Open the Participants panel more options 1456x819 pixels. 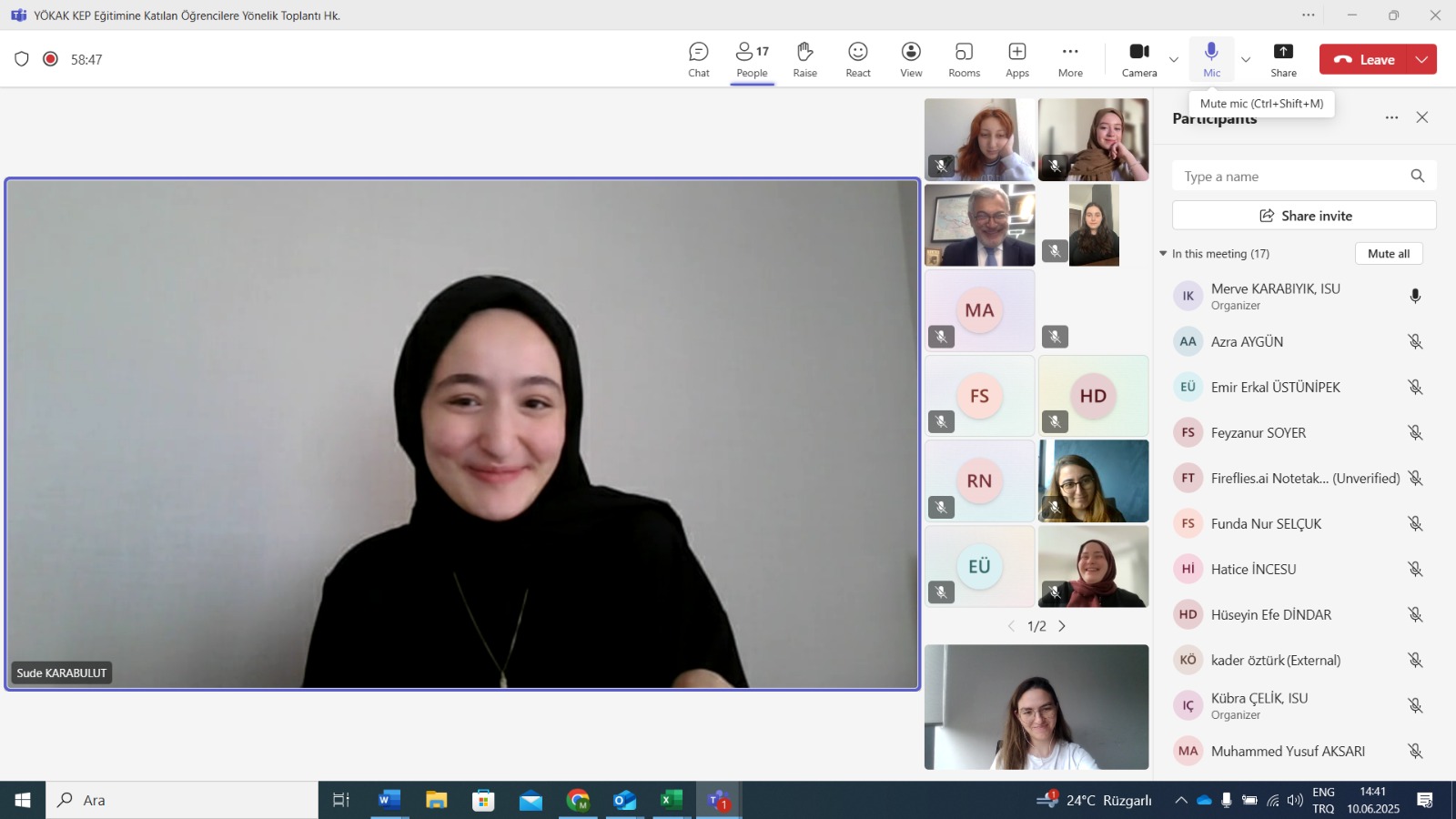1391,117
